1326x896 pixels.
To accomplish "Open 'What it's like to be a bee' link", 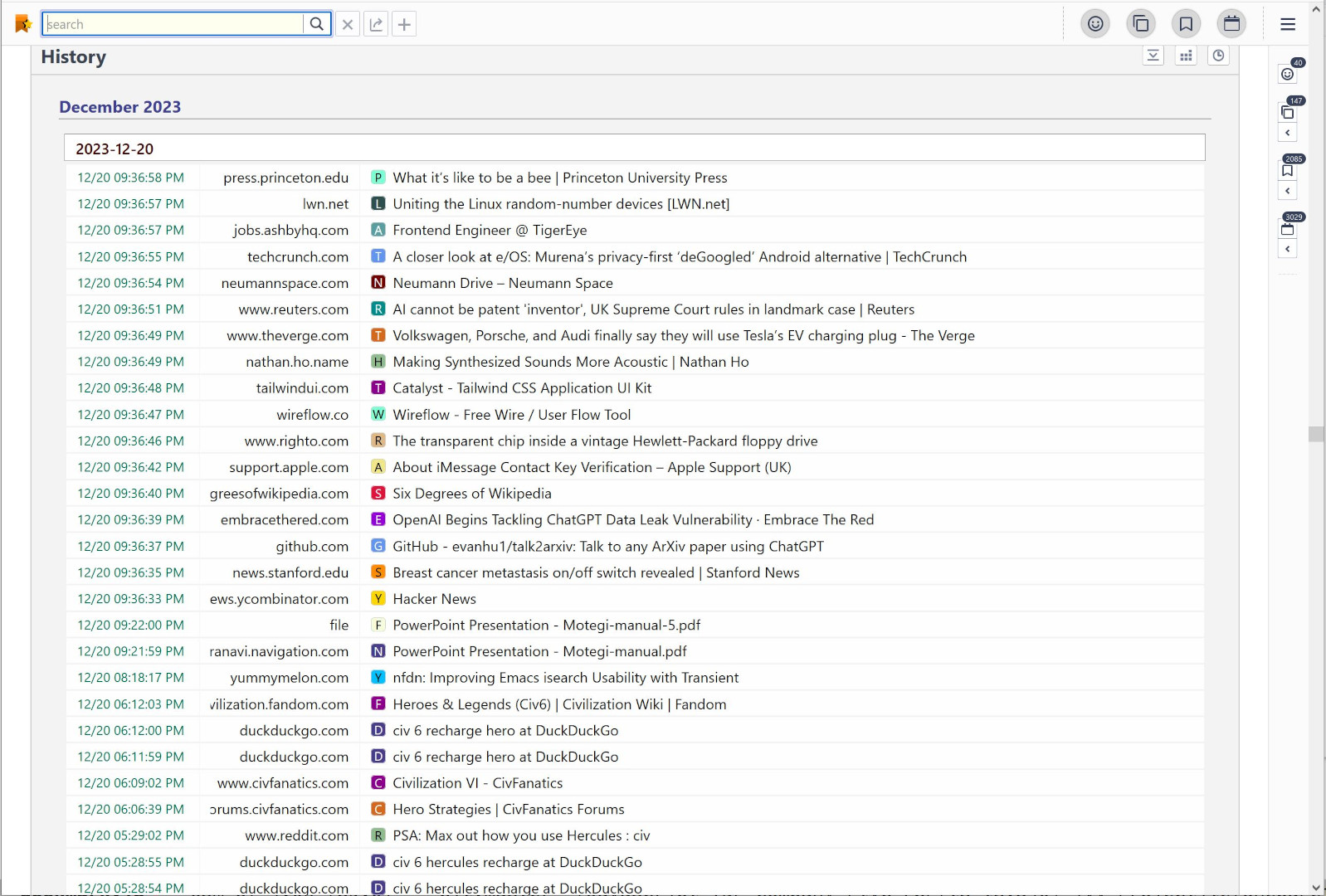I will (x=560, y=178).
